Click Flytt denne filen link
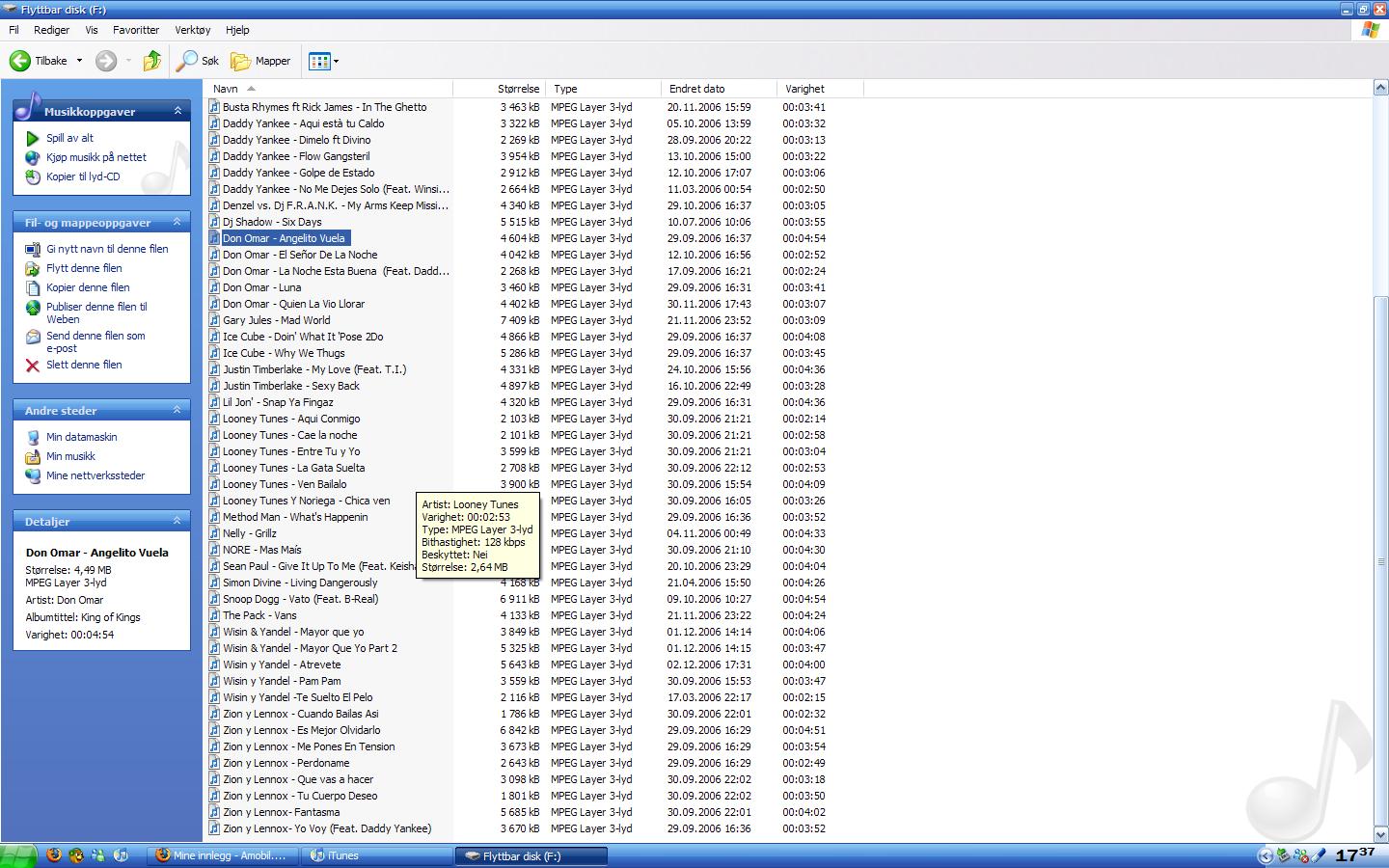The height and width of the screenshot is (868, 1389). click(x=84, y=268)
